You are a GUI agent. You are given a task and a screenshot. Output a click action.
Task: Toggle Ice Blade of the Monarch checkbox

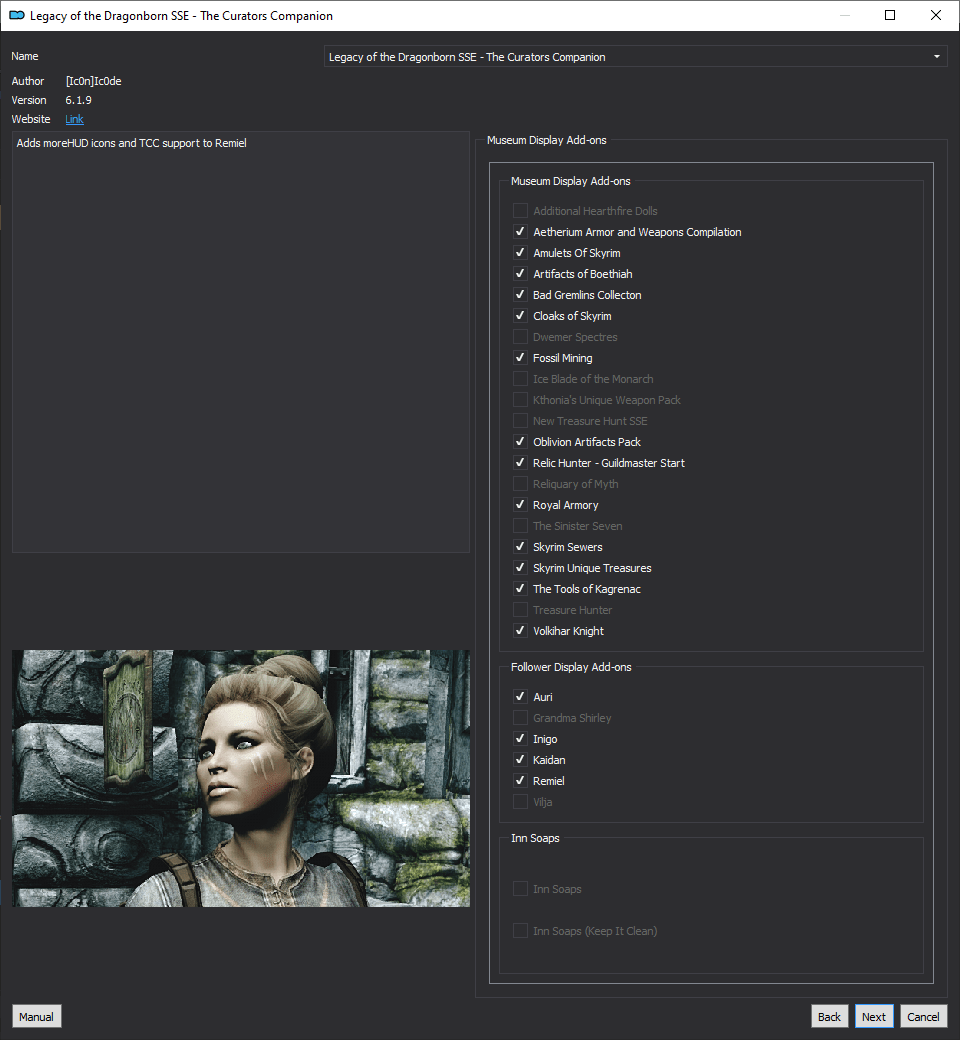pyautogui.click(x=520, y=379)
